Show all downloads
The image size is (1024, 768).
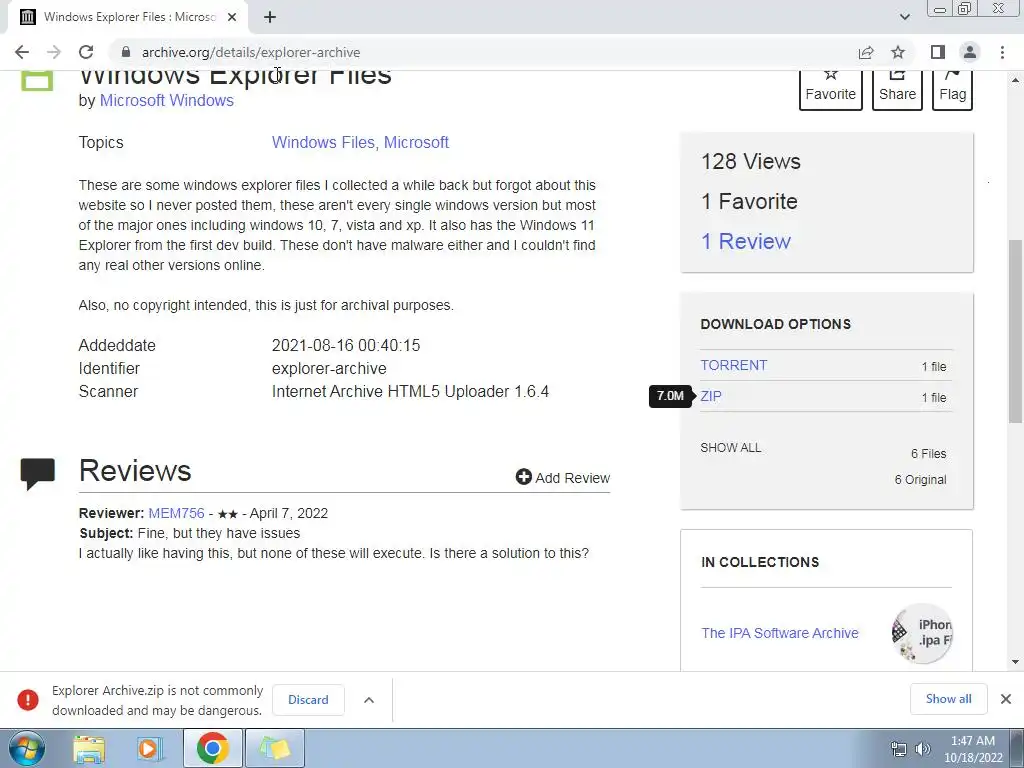pyautogui.click(x=948, y=699)
